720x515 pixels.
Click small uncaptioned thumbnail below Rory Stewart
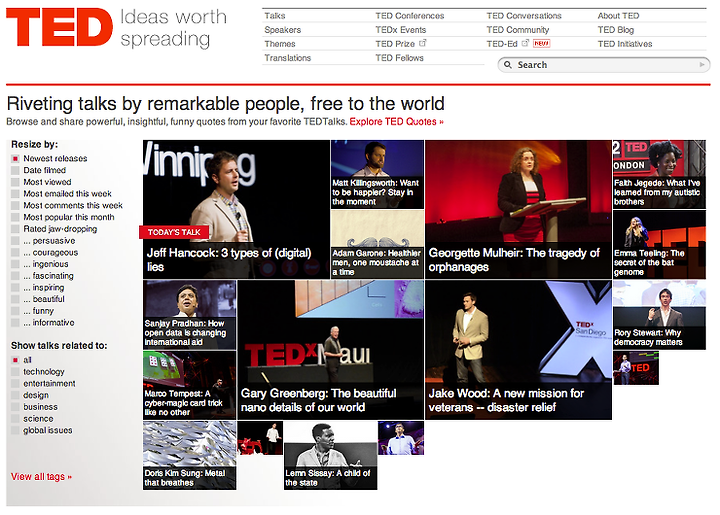636,368
